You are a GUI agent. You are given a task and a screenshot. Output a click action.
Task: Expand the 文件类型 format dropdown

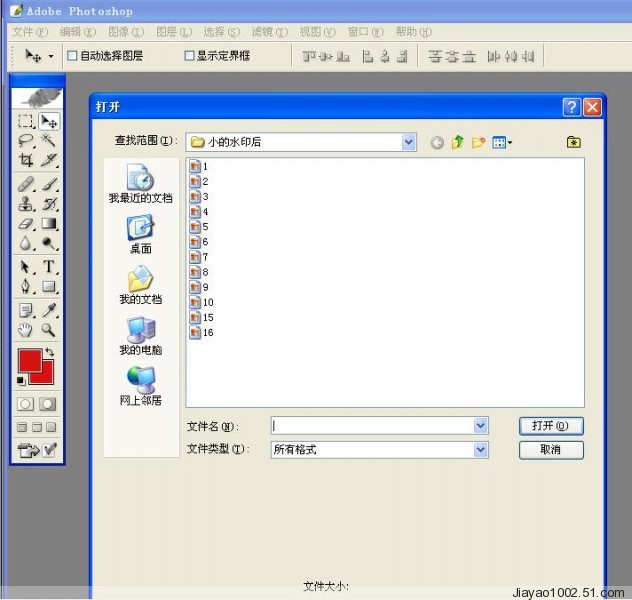(480, 450)
